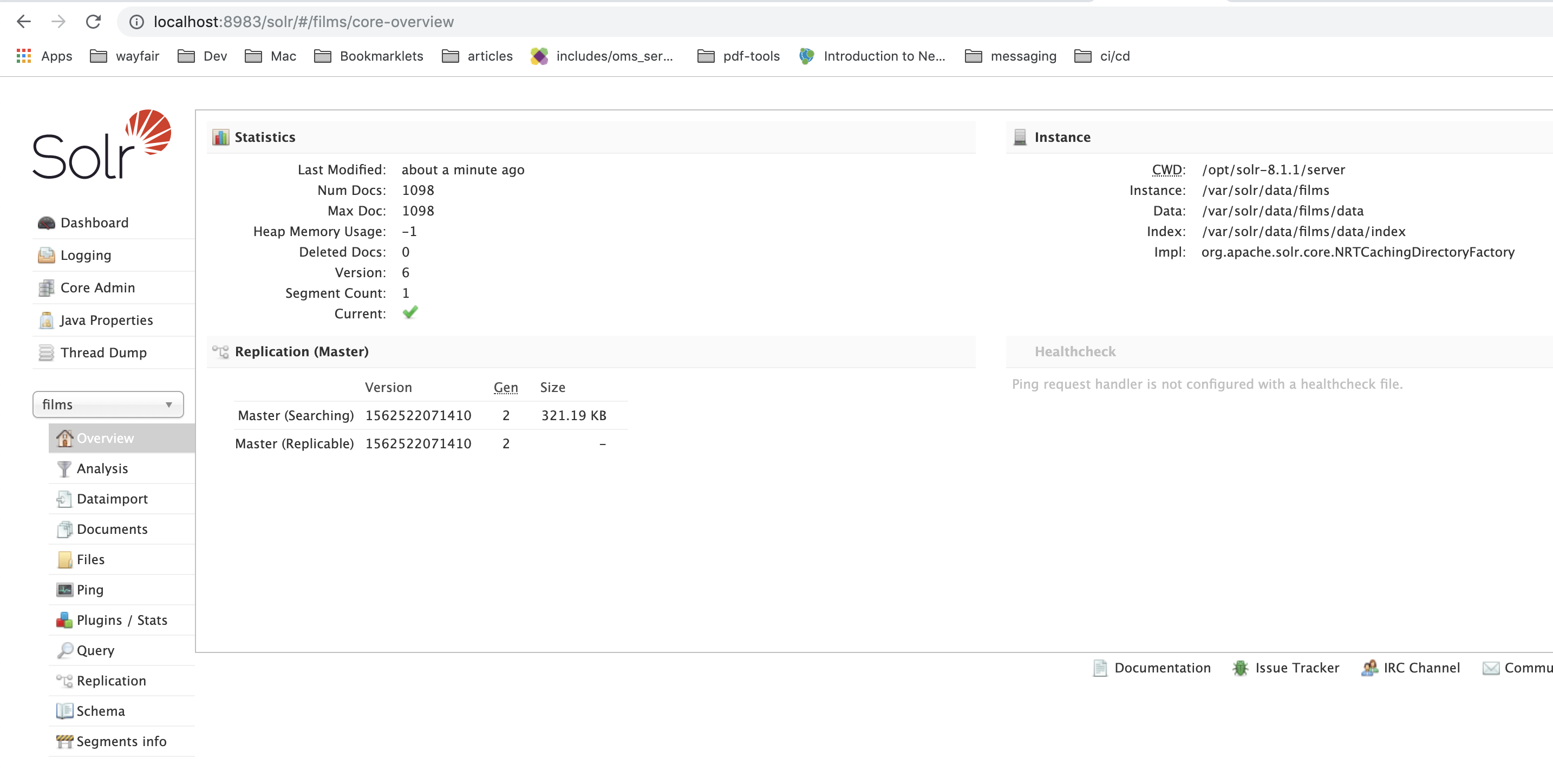Open Logging via its icon
The width and height of the screenshot is (1553, 784).
click(x=46, y=256)
